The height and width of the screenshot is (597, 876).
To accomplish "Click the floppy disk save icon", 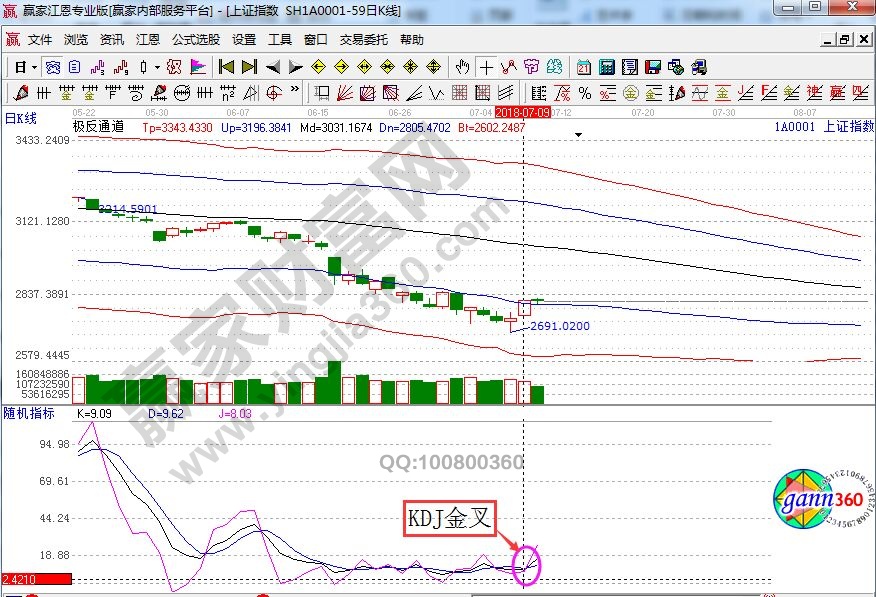I will (x=653, y=67).
